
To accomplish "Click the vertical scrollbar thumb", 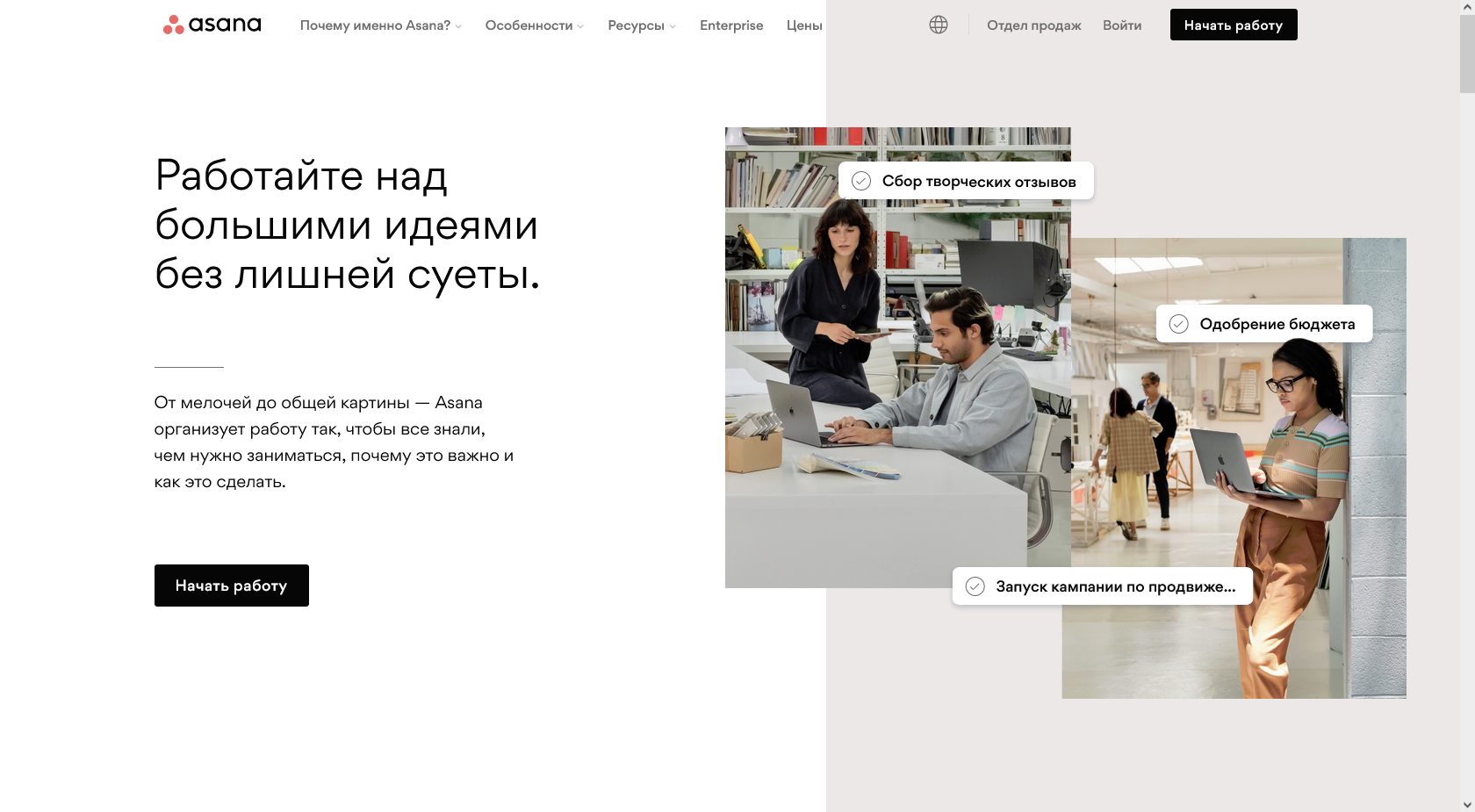I will [x=1467, y=53].
